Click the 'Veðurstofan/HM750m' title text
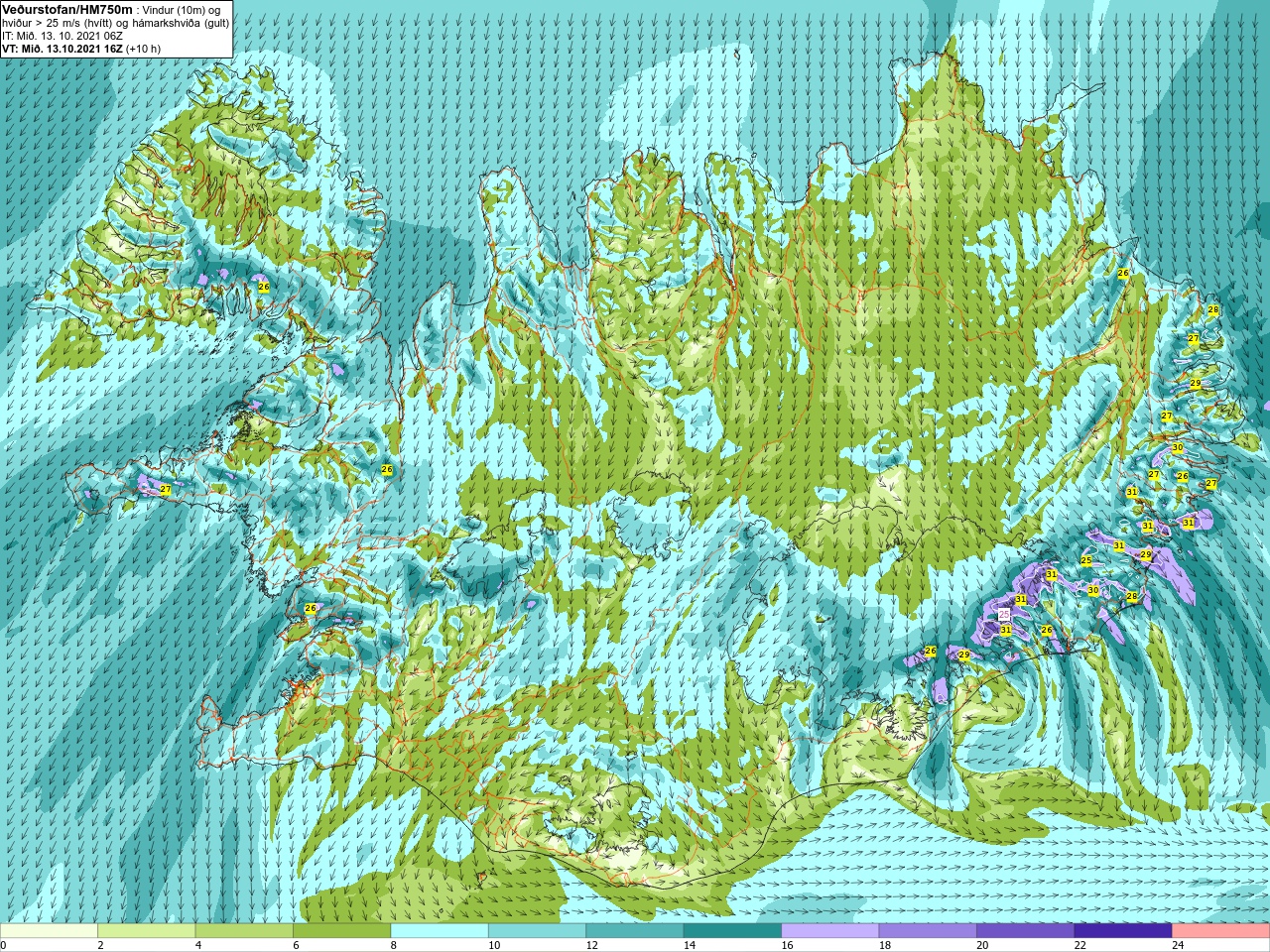The image size is (1270, 952). point(66,9)
